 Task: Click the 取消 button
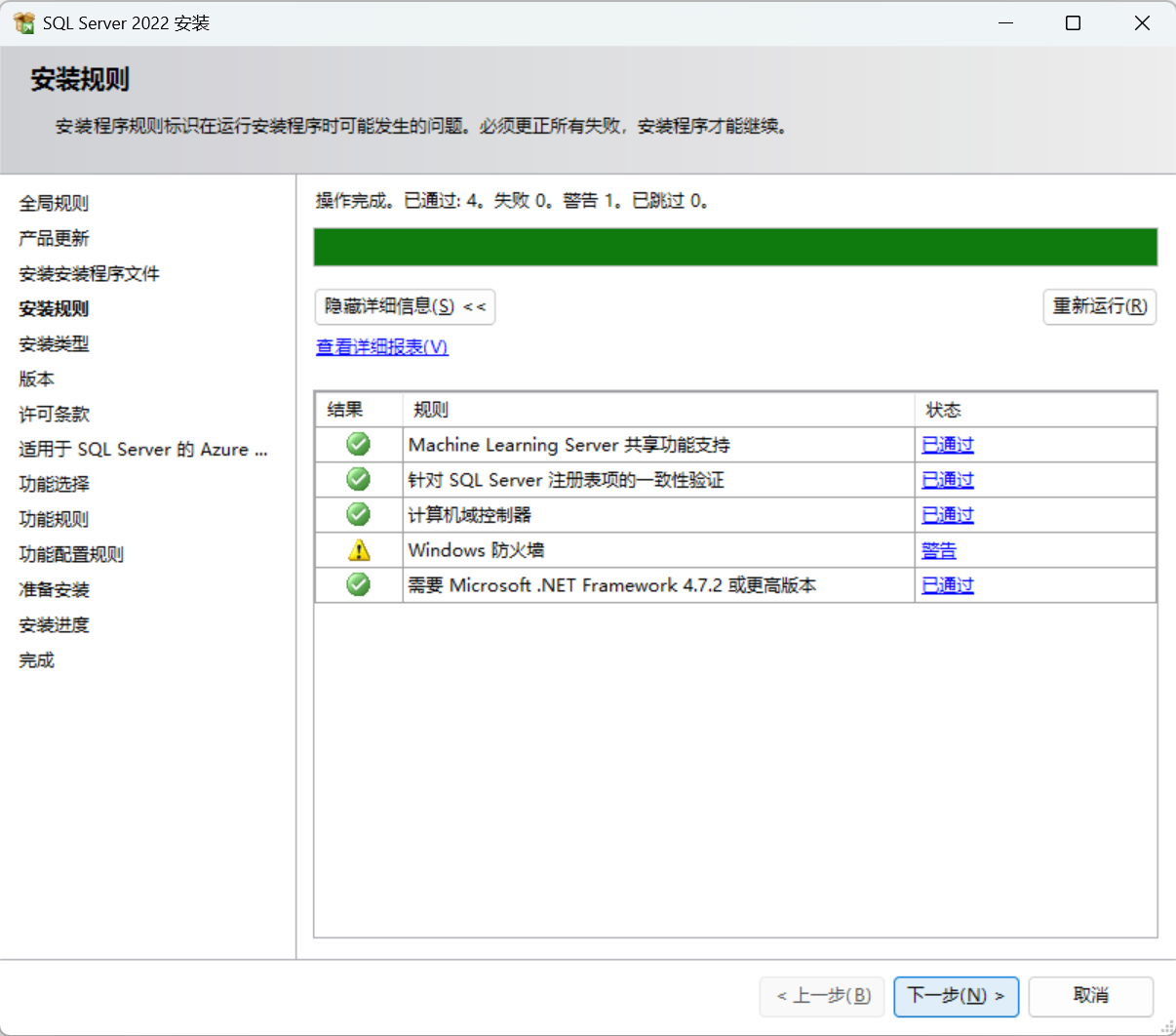[1091, 996]
